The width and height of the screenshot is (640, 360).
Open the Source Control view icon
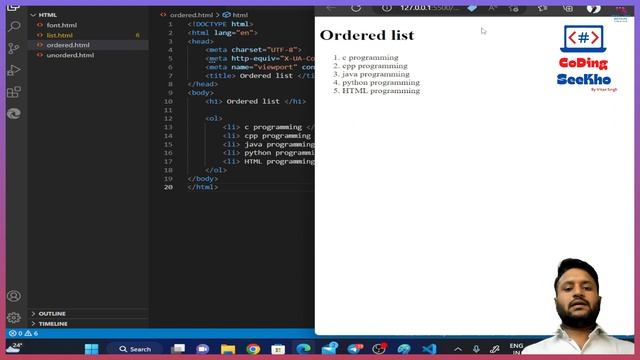point(14,49)
